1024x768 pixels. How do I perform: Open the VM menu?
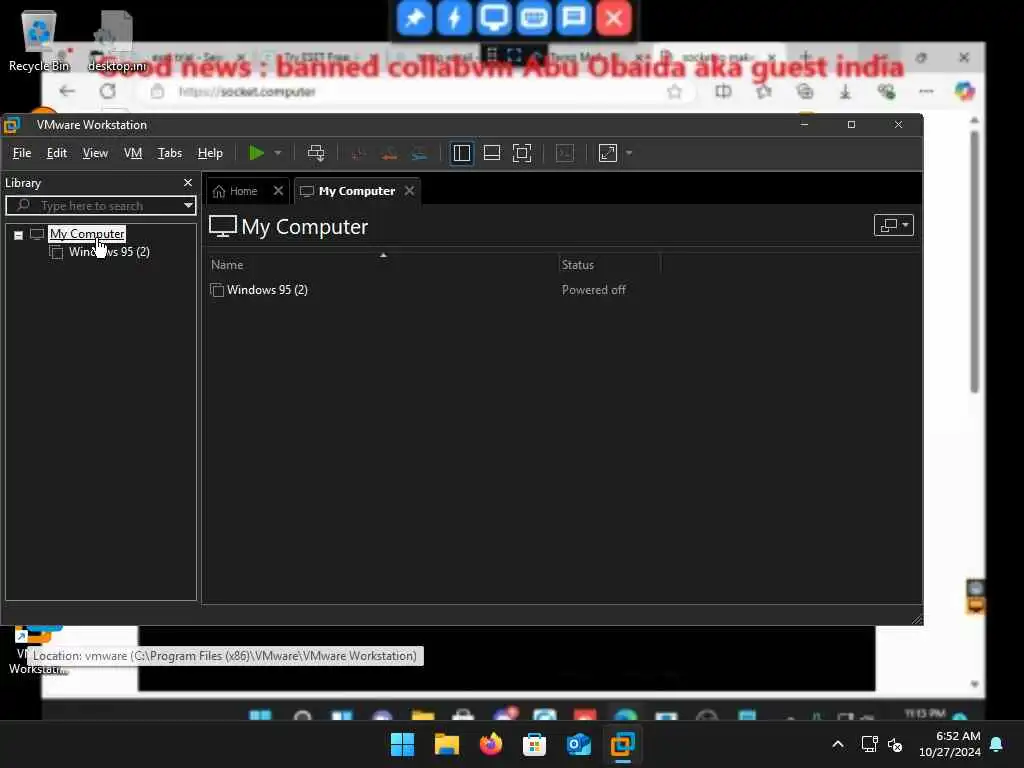[133, 153]
